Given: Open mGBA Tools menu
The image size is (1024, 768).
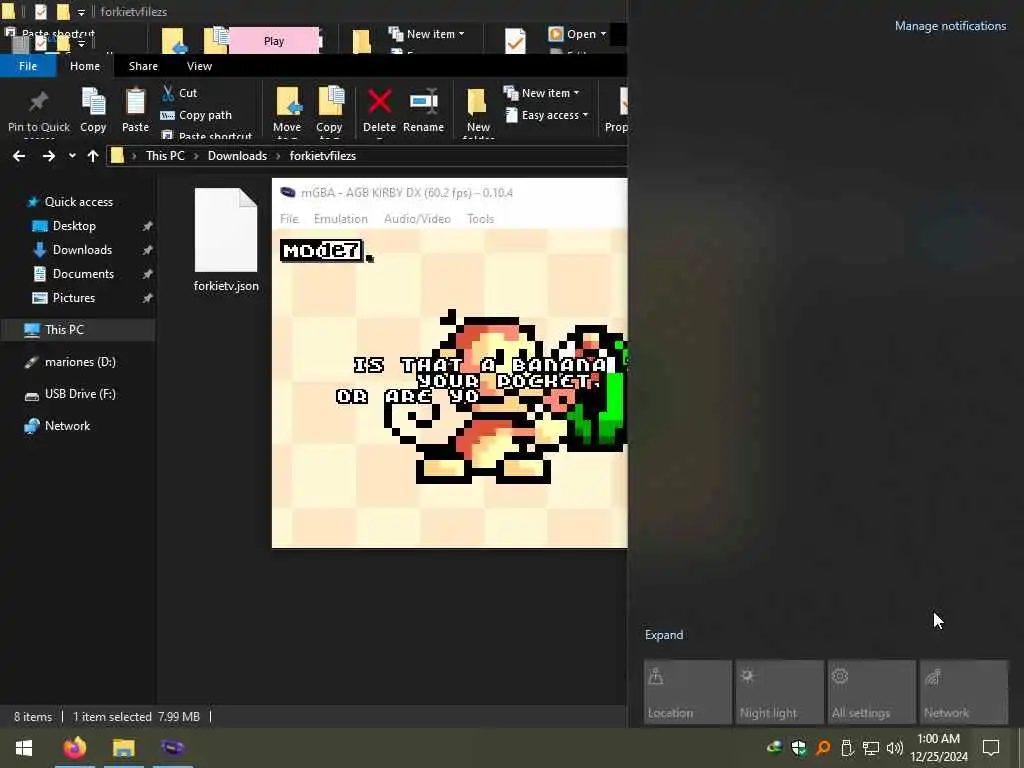Looking at the screenshot, I should click(x=481, y=219).
